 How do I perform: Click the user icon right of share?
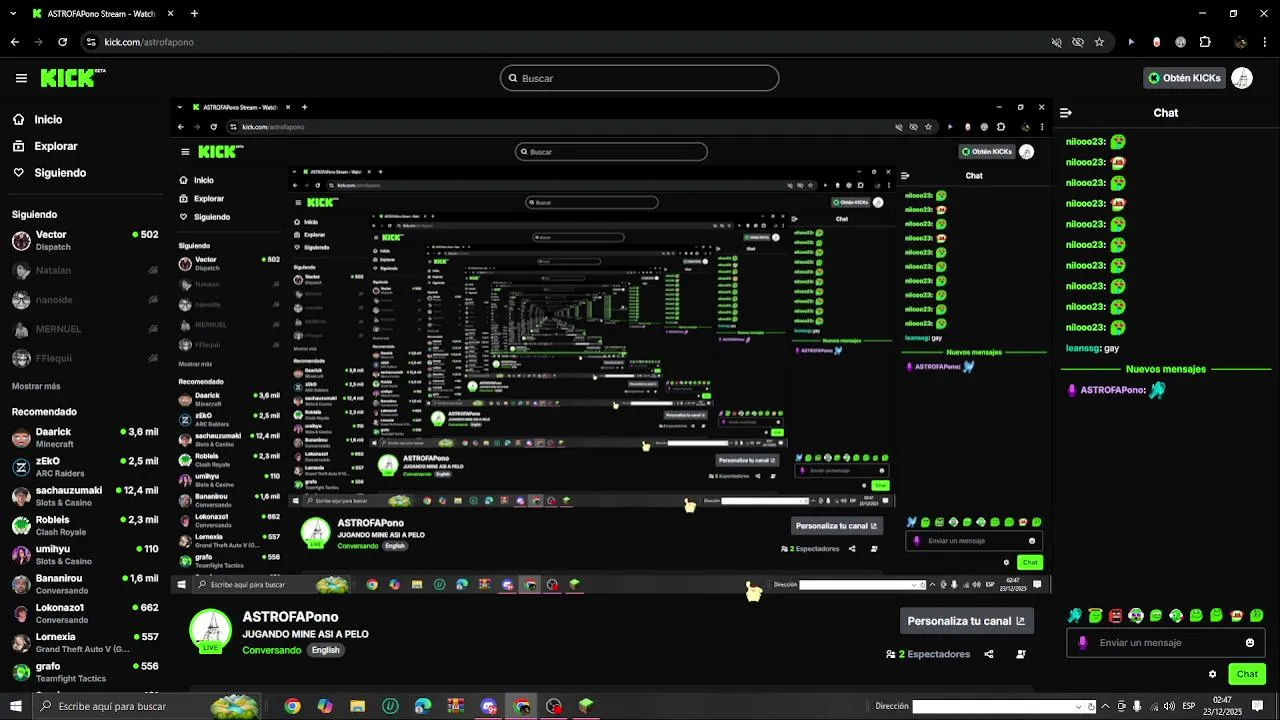click(1020, 654)
